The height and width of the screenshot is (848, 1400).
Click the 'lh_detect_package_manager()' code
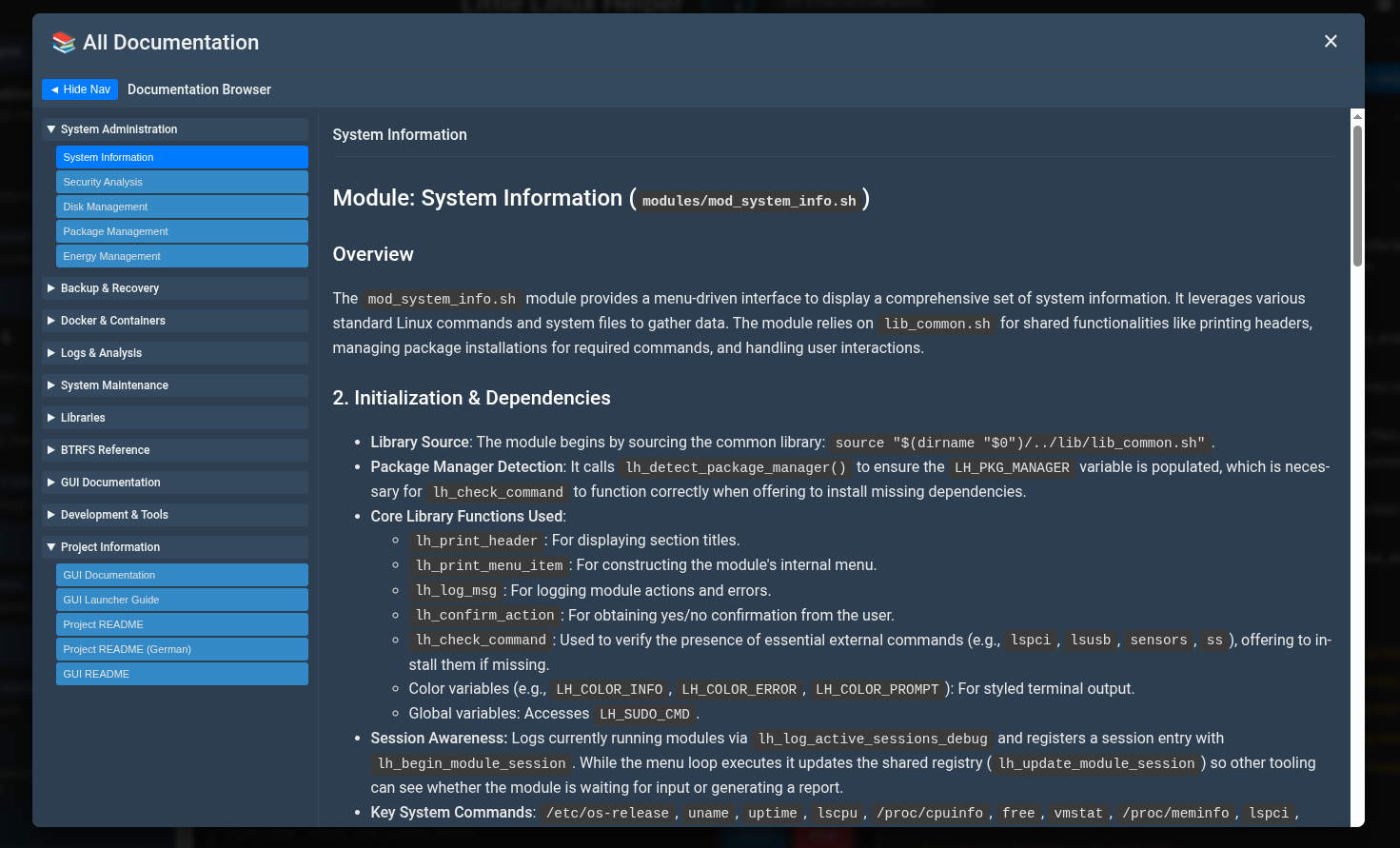pos(736,467)
